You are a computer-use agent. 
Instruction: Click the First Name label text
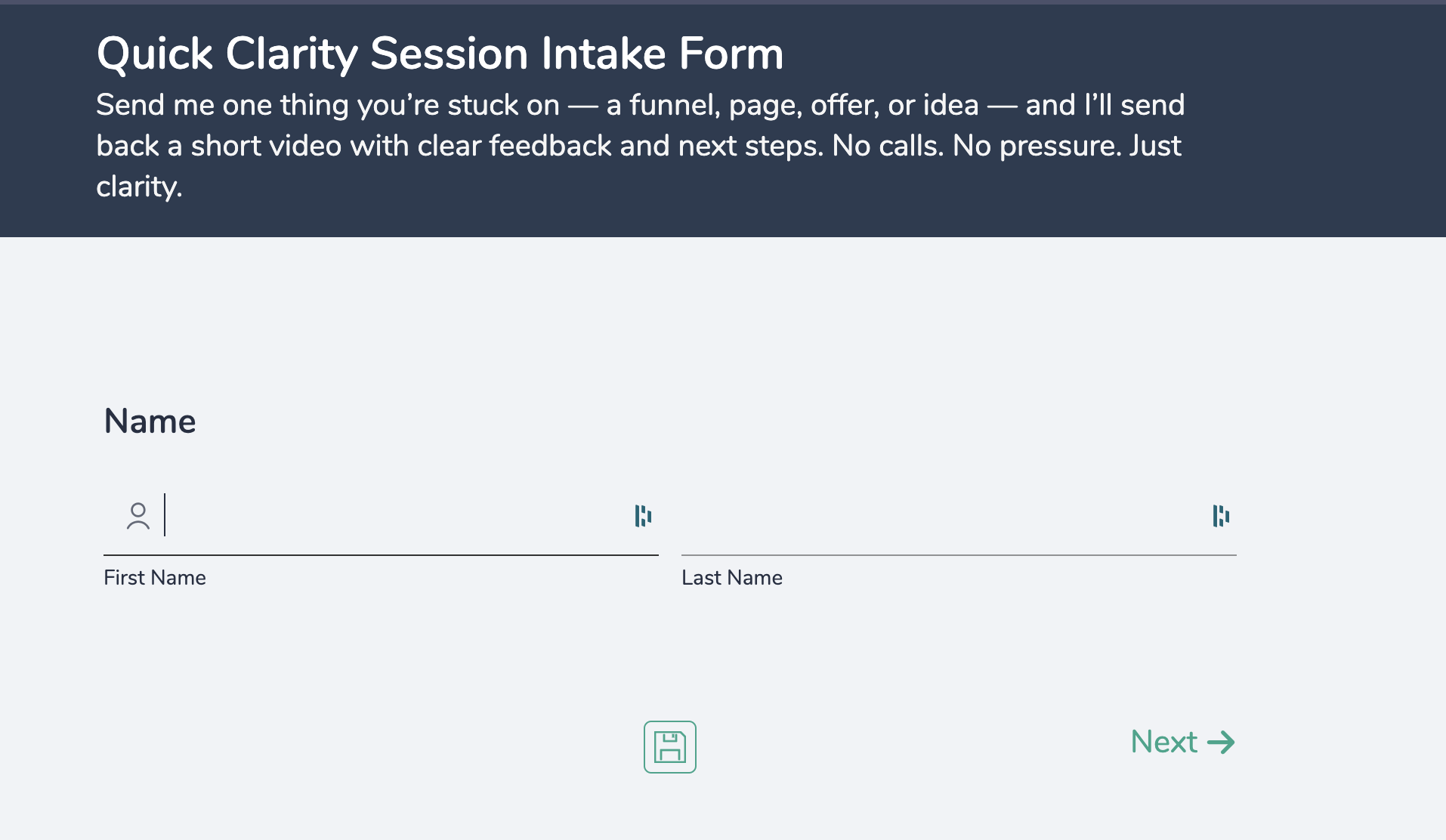(x=155, y=578)
